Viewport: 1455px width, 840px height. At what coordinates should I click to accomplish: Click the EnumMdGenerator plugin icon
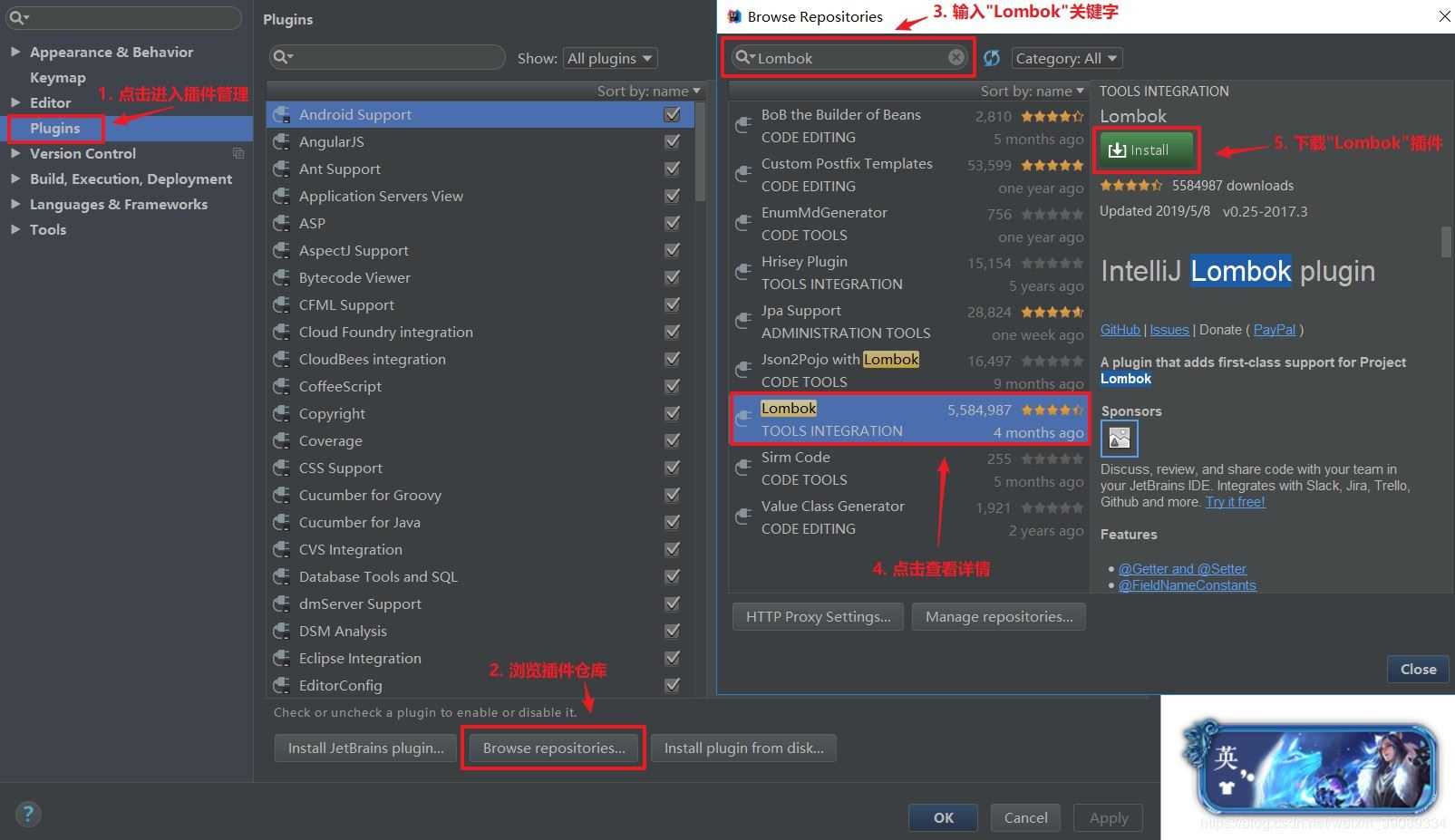[x=743, y=224]
